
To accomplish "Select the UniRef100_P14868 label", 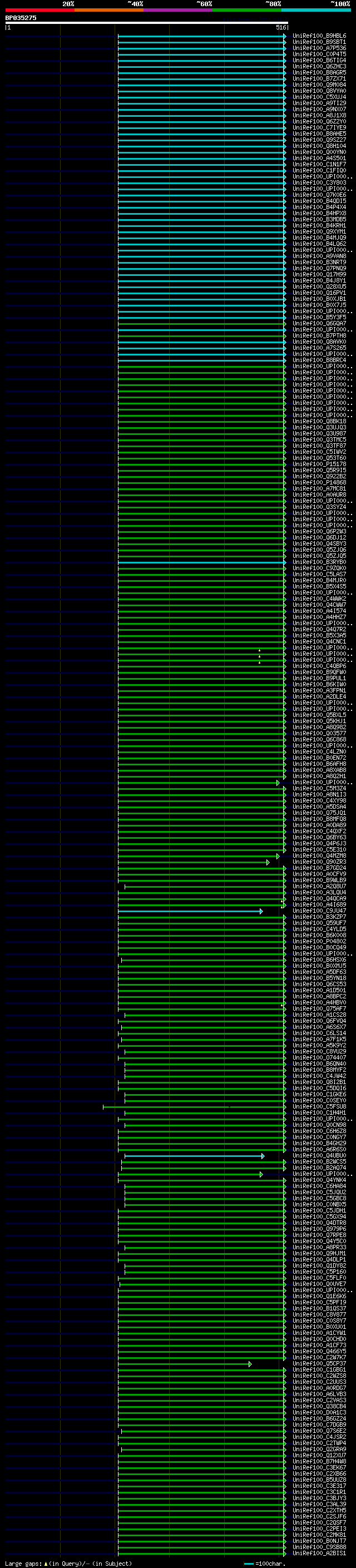I will pos(319,483).
